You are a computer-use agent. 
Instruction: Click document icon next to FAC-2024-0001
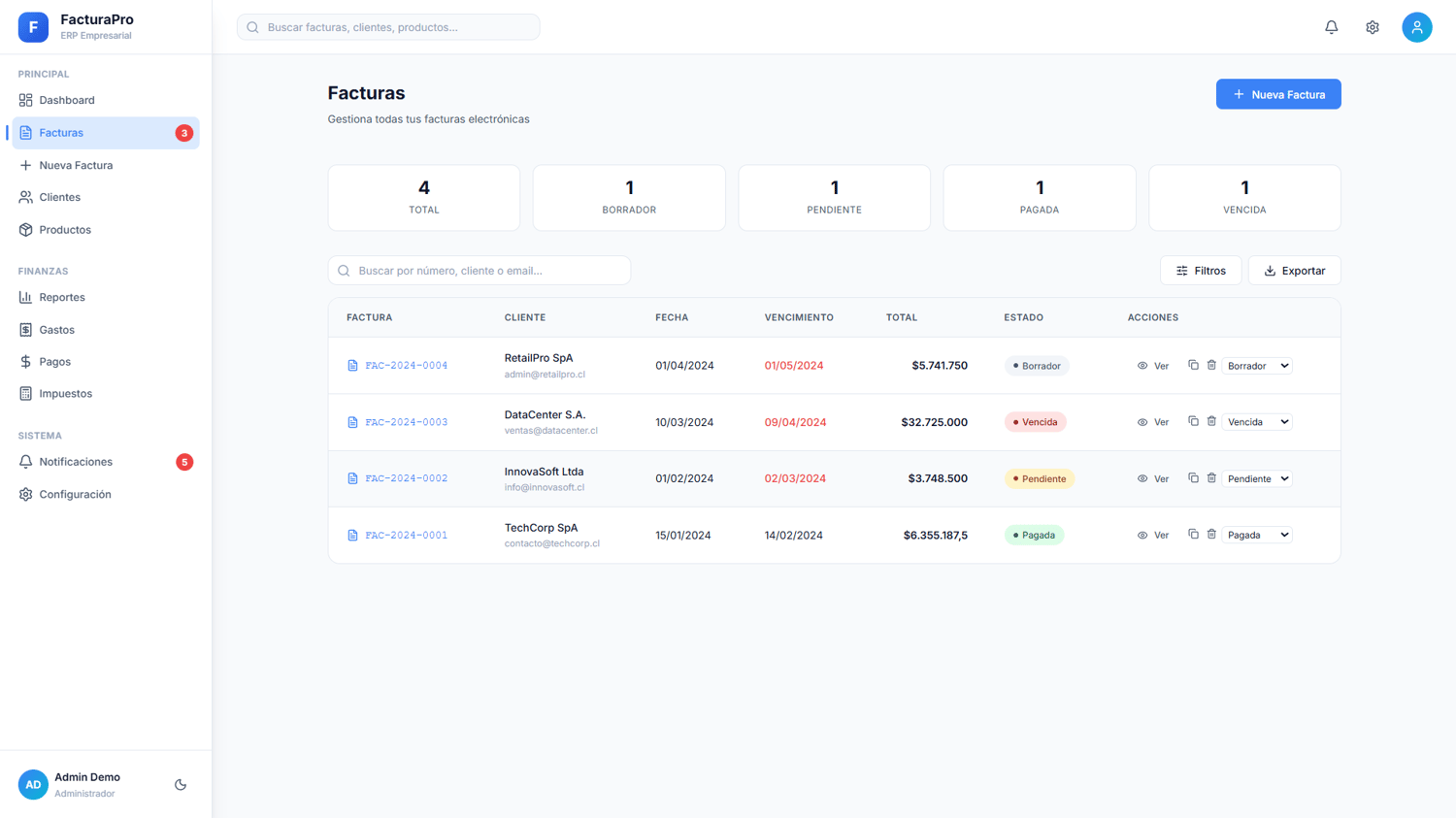point(352,535)
